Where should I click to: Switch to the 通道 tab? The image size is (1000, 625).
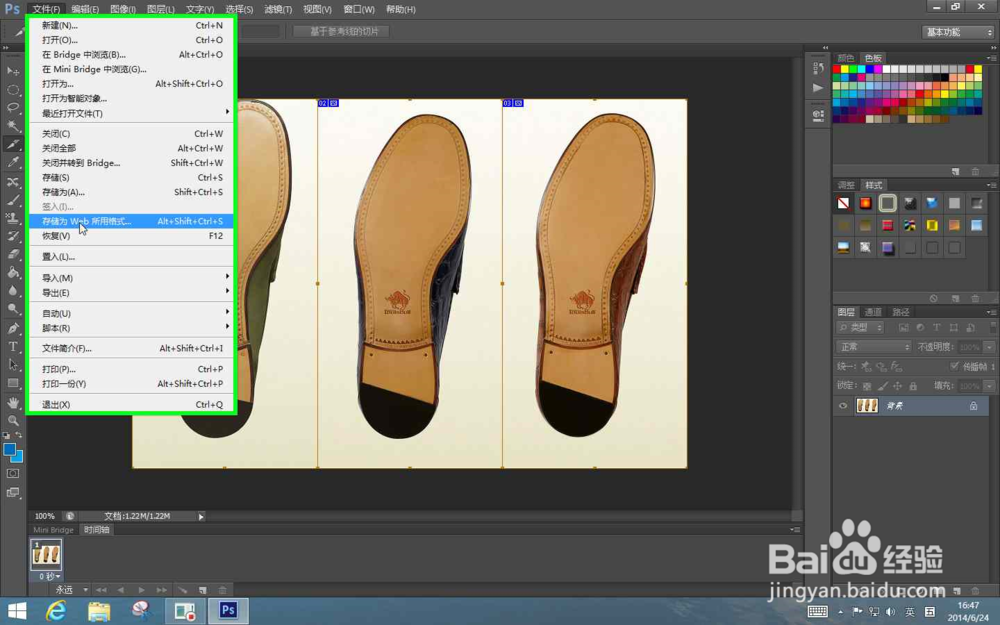point(873,312)
